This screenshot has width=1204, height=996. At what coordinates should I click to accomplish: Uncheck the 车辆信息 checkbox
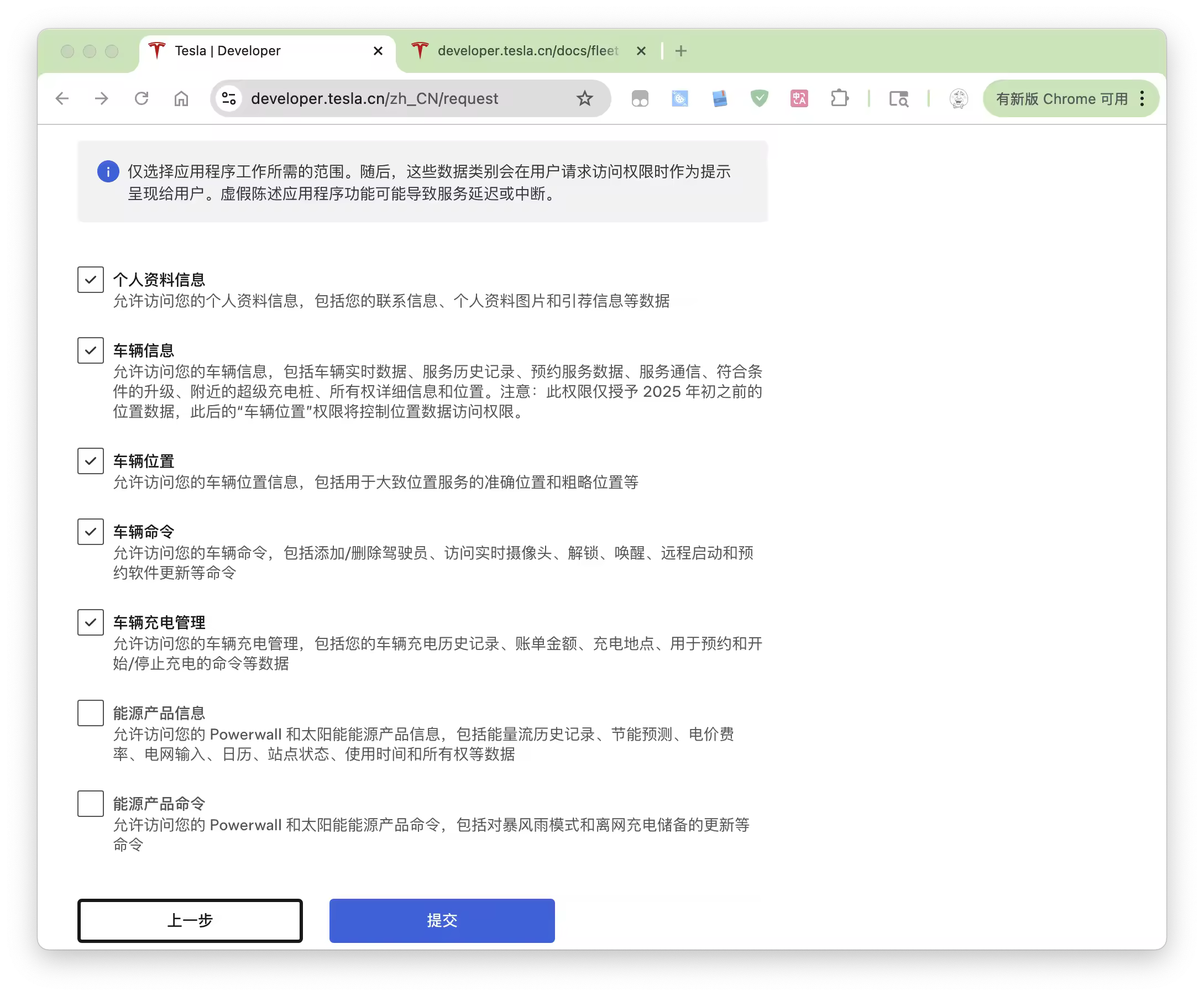91,350
